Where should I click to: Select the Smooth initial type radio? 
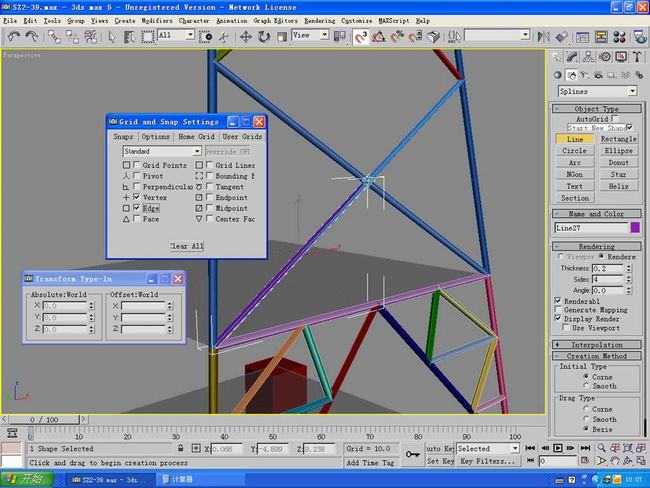pyautogui.click(x=586, y=386)
